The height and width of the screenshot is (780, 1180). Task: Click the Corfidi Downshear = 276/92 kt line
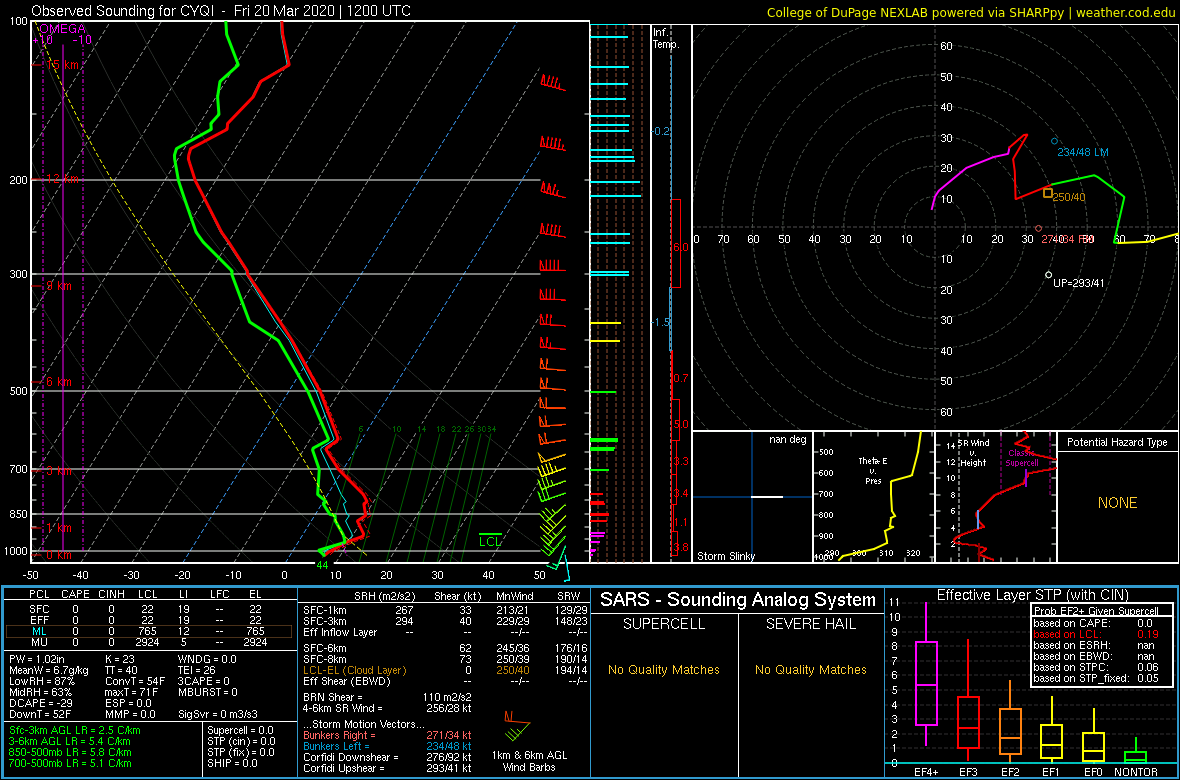(387, 757)
